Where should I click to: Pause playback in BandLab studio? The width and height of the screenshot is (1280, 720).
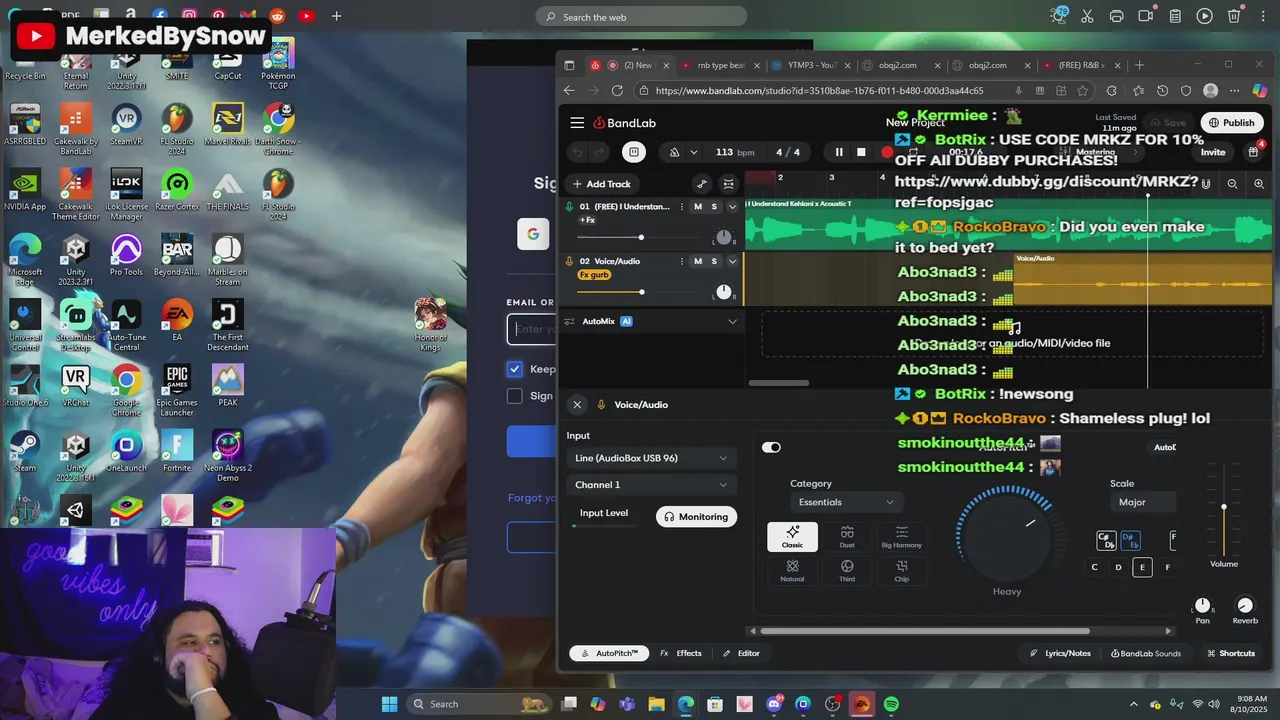pyautogui.click(x=839, y=152)
